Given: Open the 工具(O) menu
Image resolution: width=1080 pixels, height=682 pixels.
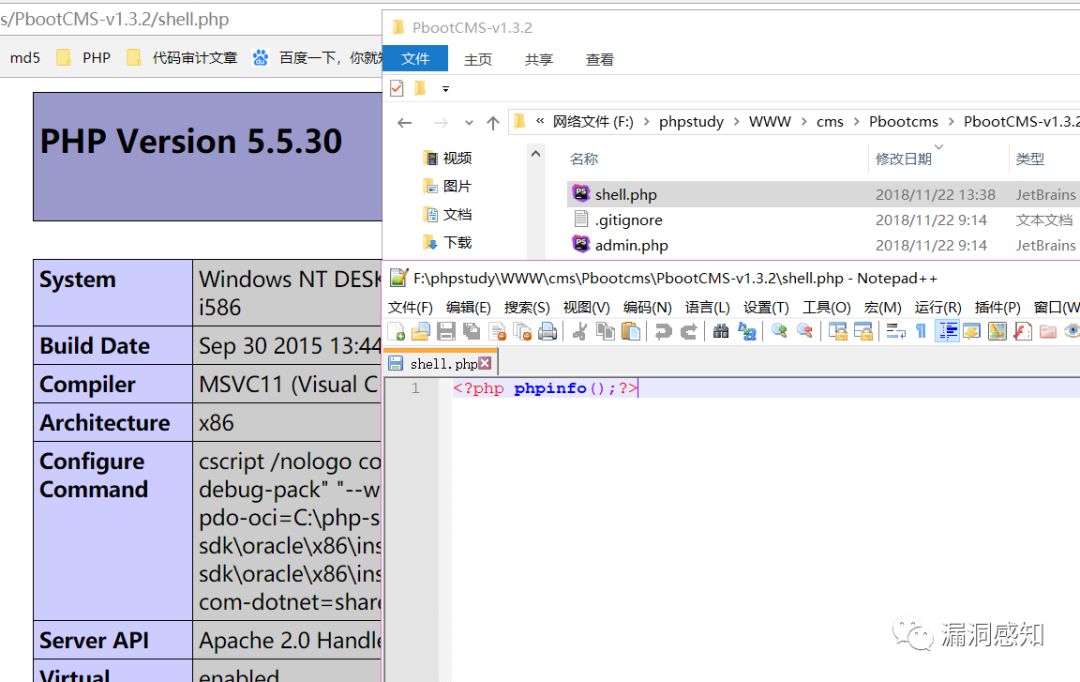Looking at the screenshot, I should click(x=827, y=307).
